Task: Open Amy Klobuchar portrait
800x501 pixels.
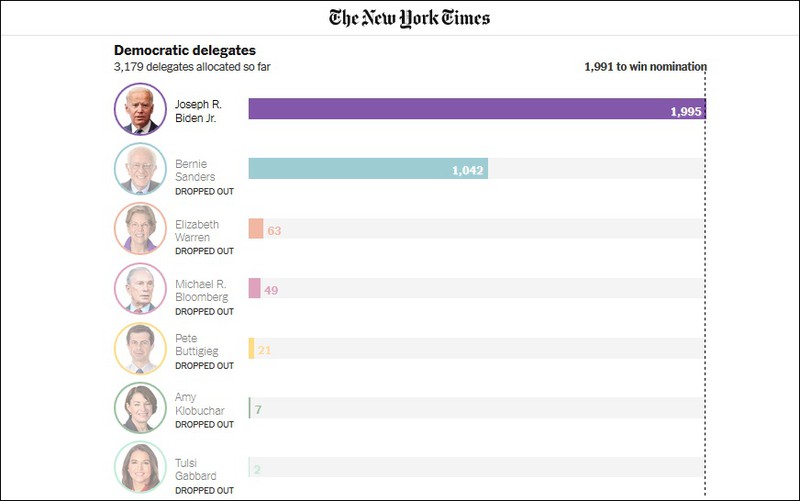Action: [x=140, y=408]
